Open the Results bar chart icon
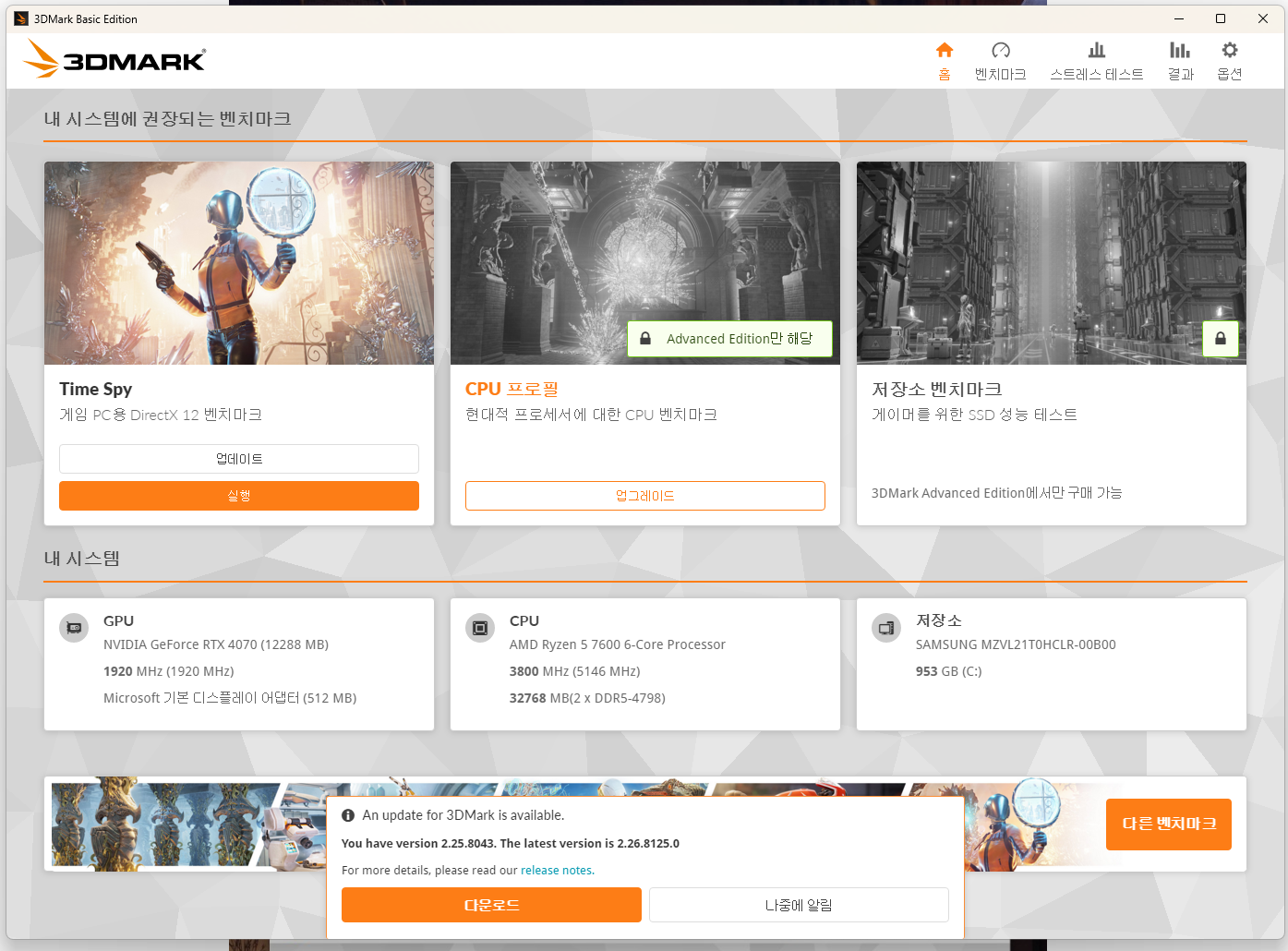 (1180, 50)
